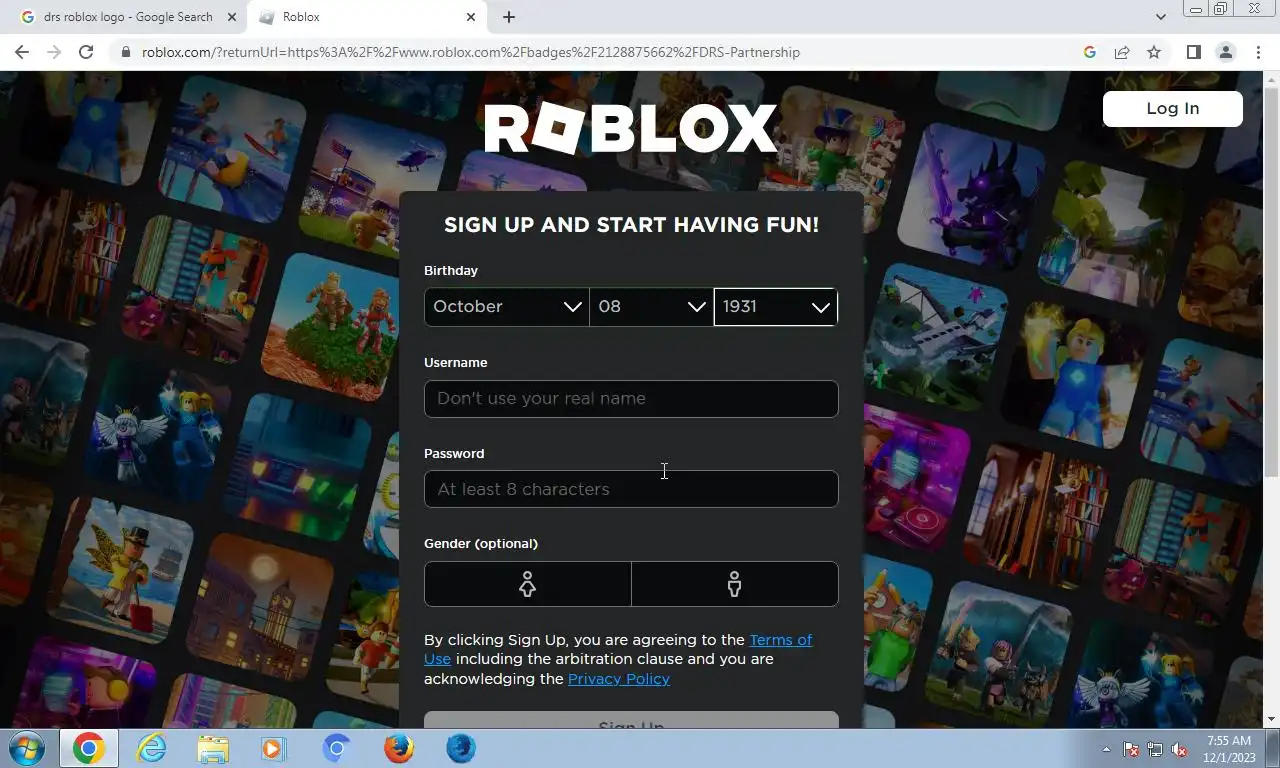Open the tab search chevron
The width and height of the screenshot is (1280, 768).
point(1161,17)
